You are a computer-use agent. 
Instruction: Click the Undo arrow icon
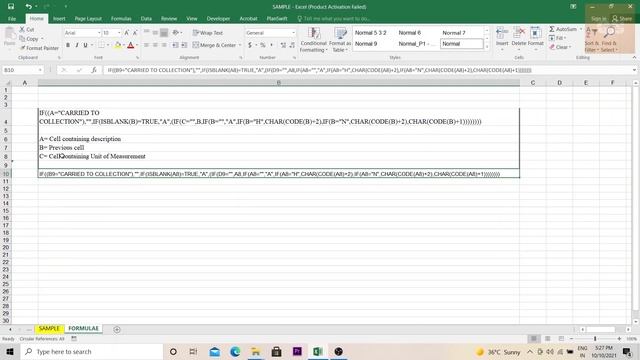pos(28,7)
